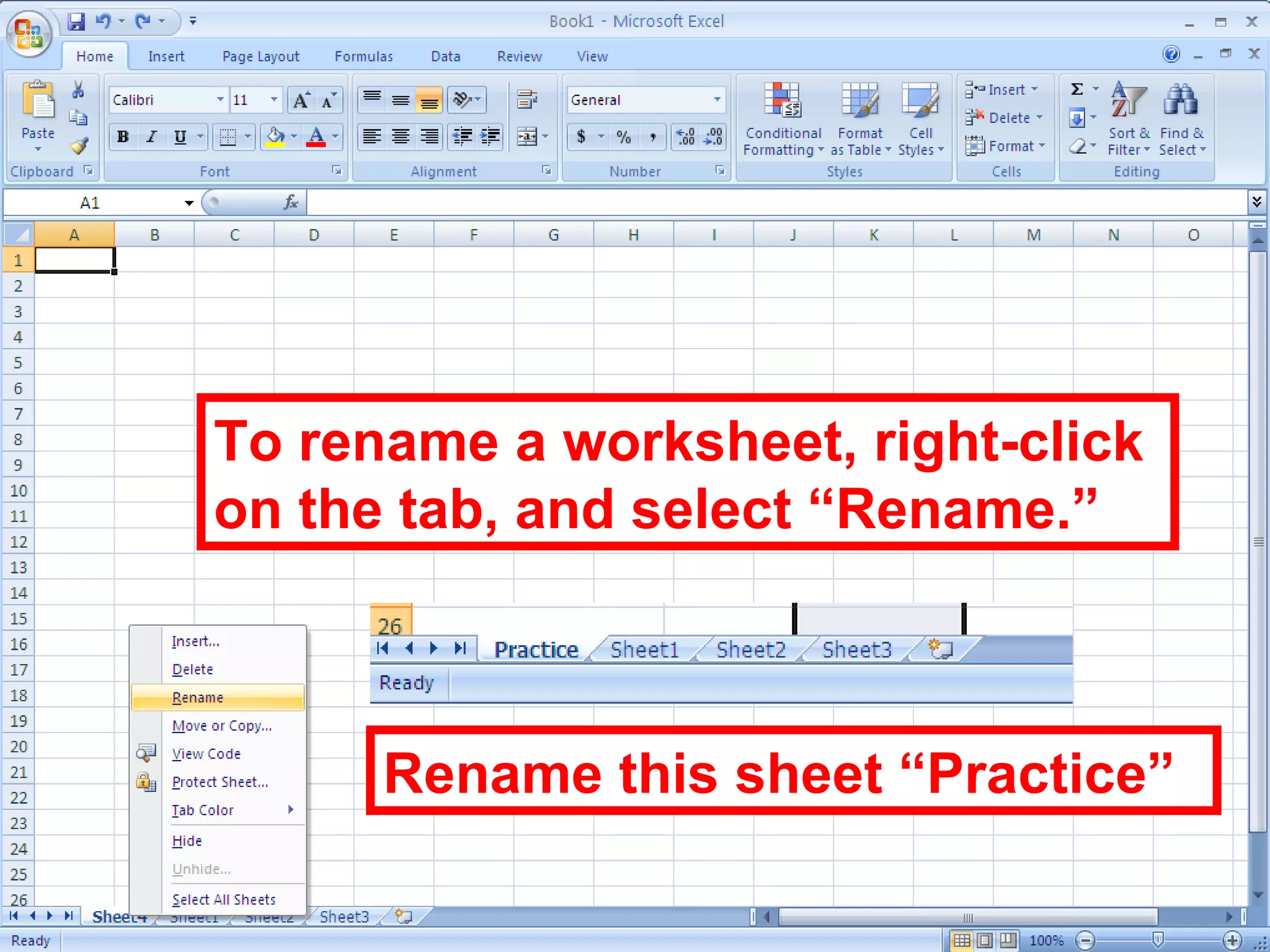Open Cell Styles gallery
The width and height of the screenshot is (1270, 952).
click(x=921, y=120)
